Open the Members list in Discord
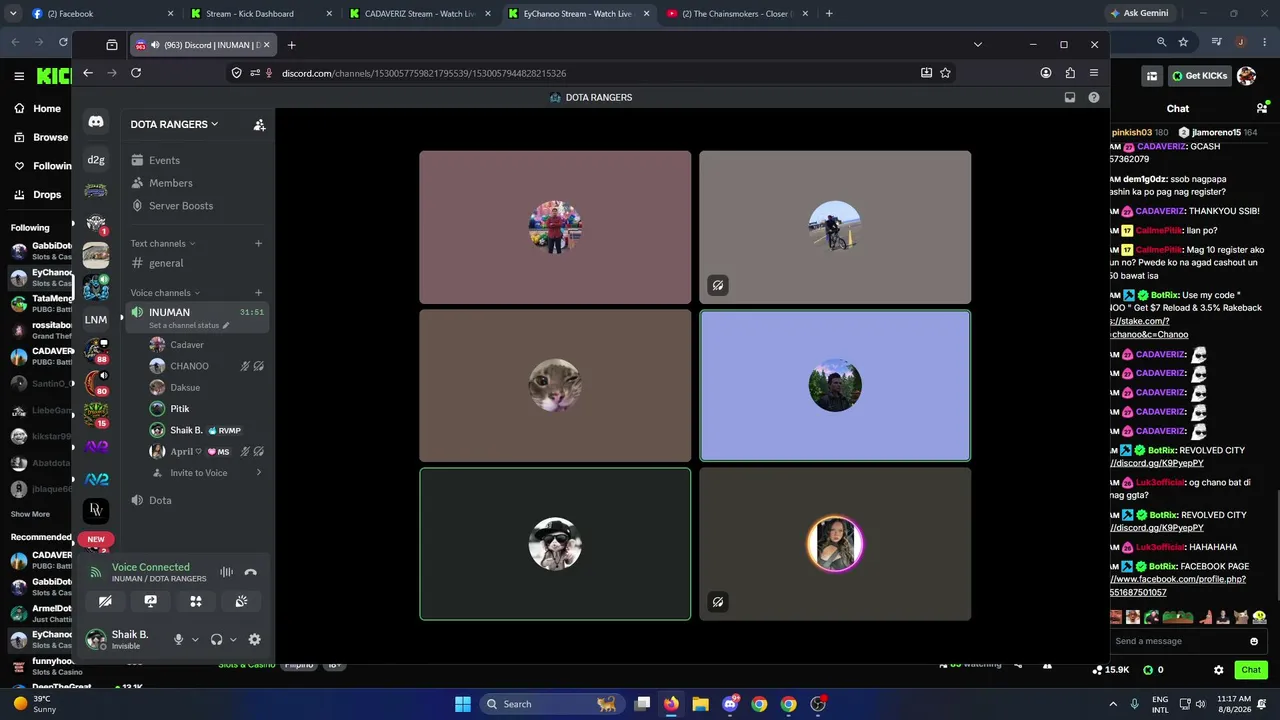This screenshot has height=720, width=1280. coord(170,183)
